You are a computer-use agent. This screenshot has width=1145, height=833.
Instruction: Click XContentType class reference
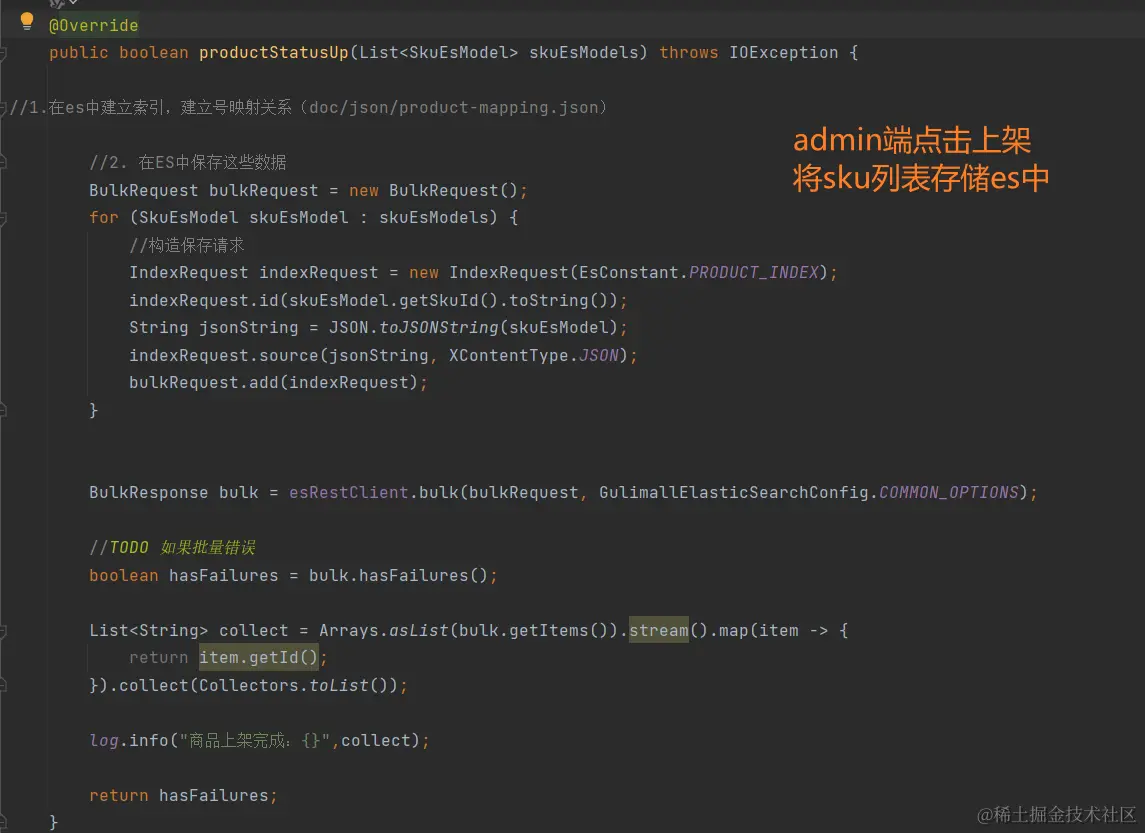pyautogui.click(x=508, y=355)
